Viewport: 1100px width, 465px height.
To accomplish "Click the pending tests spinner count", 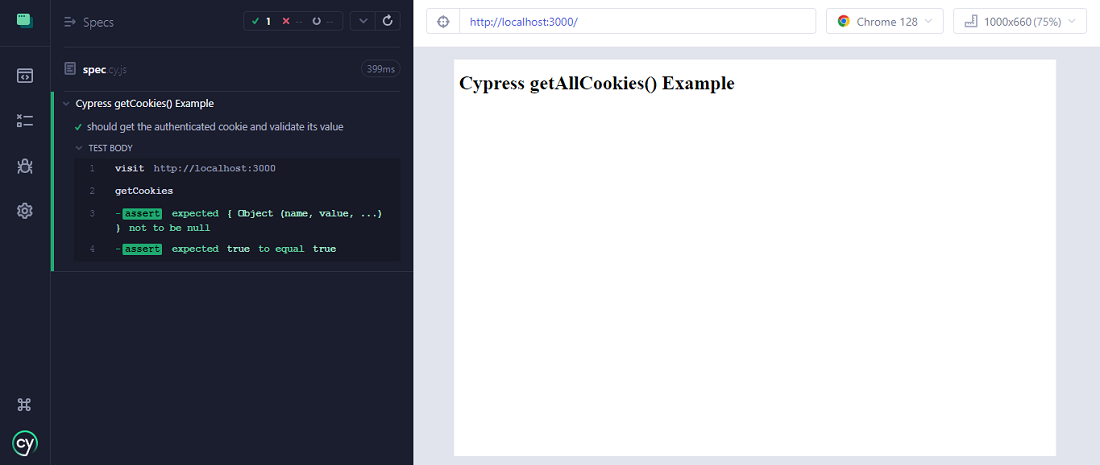I will click(x=323, y=21).
